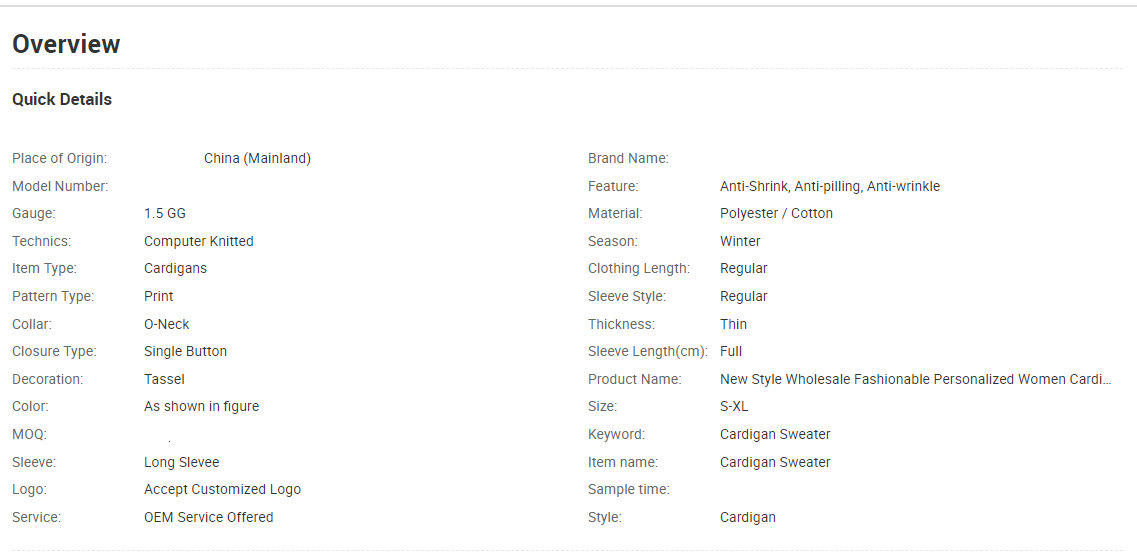Select the China (Mainland) origin value

pos(257,158)
